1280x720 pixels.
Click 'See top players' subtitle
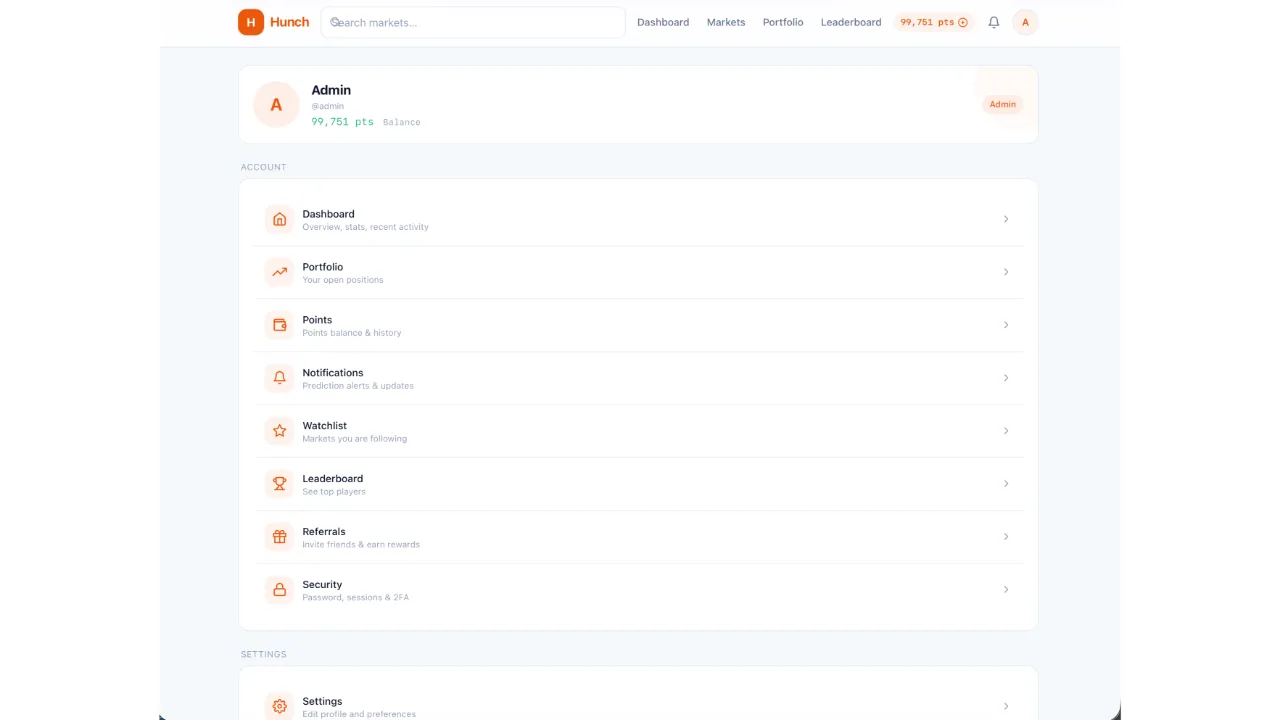click(x=334, y=492)
